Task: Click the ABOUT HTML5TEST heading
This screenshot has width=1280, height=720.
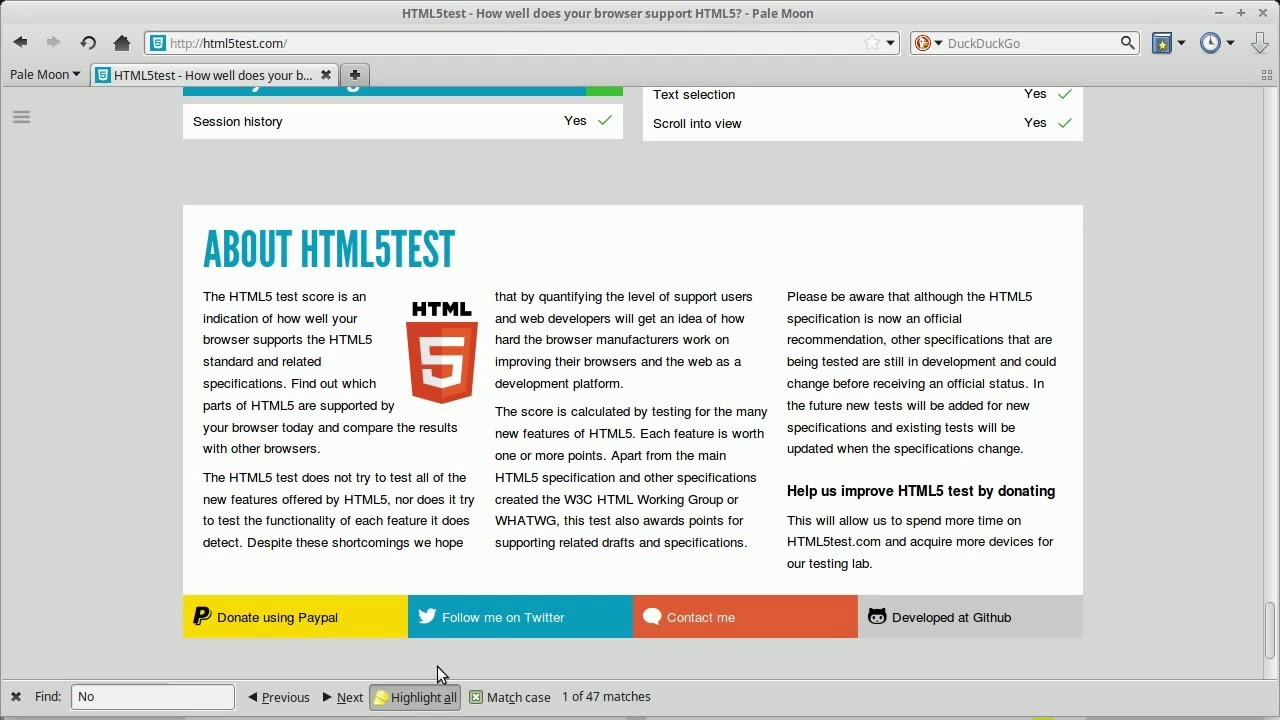Action: click(x=329, y=250)
